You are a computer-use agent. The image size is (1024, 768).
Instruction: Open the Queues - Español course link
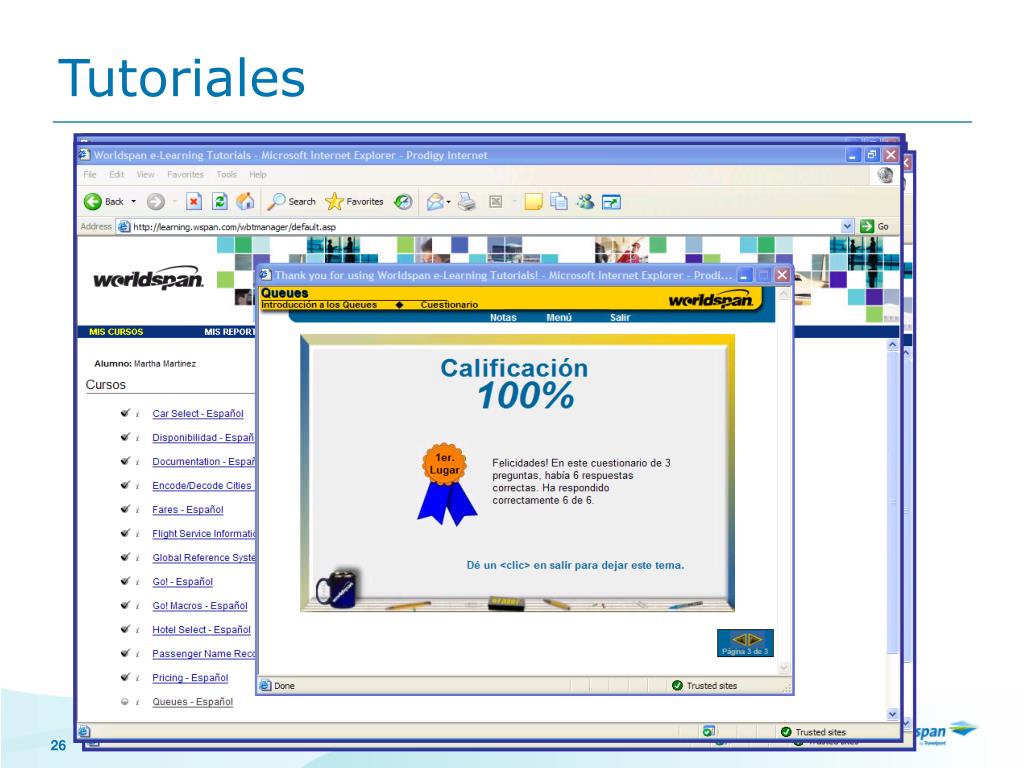(193, 702)
